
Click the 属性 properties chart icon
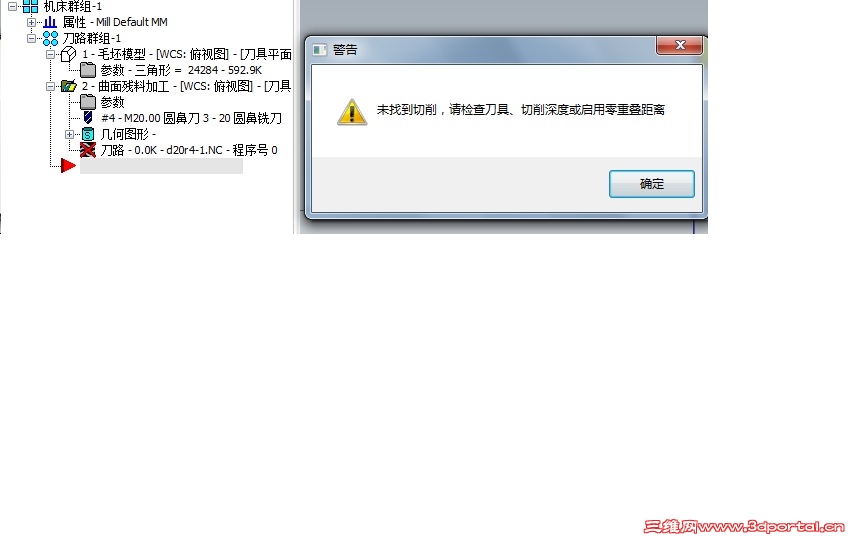(x=50, y=22)
